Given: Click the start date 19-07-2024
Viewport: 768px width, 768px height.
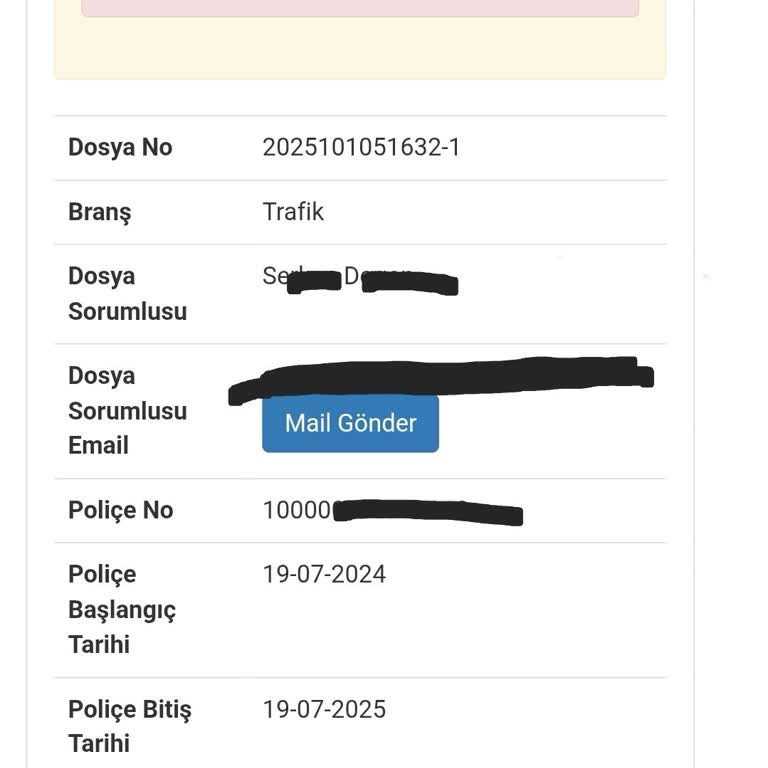Looking at the screenshot, I should [x=324, y=574].
